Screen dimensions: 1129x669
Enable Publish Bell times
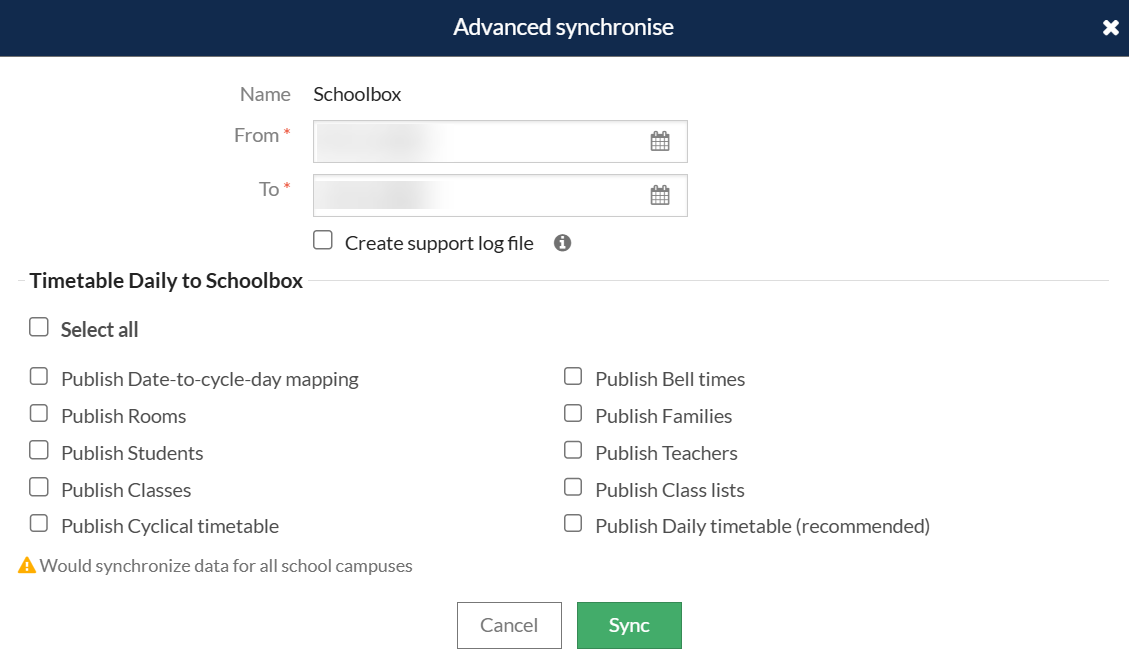pyautogui.click(x=573, y=377)
